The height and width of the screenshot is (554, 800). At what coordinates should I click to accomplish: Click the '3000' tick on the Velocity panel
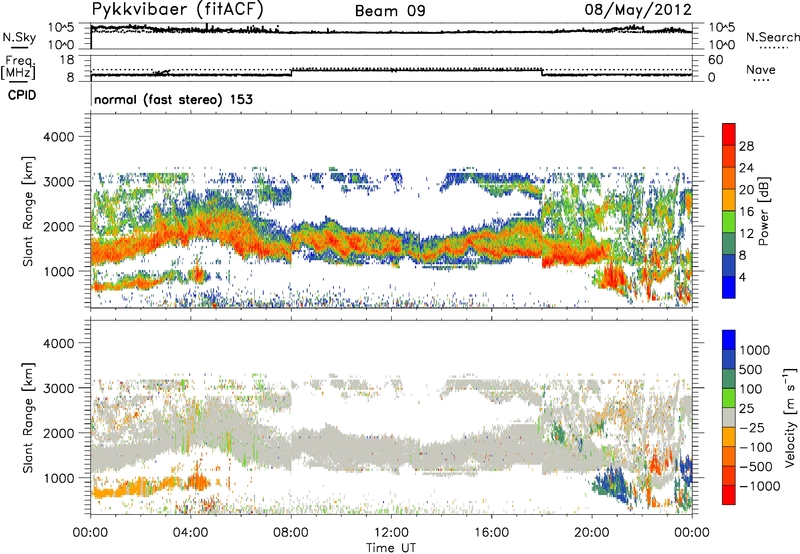click(59, 388)
